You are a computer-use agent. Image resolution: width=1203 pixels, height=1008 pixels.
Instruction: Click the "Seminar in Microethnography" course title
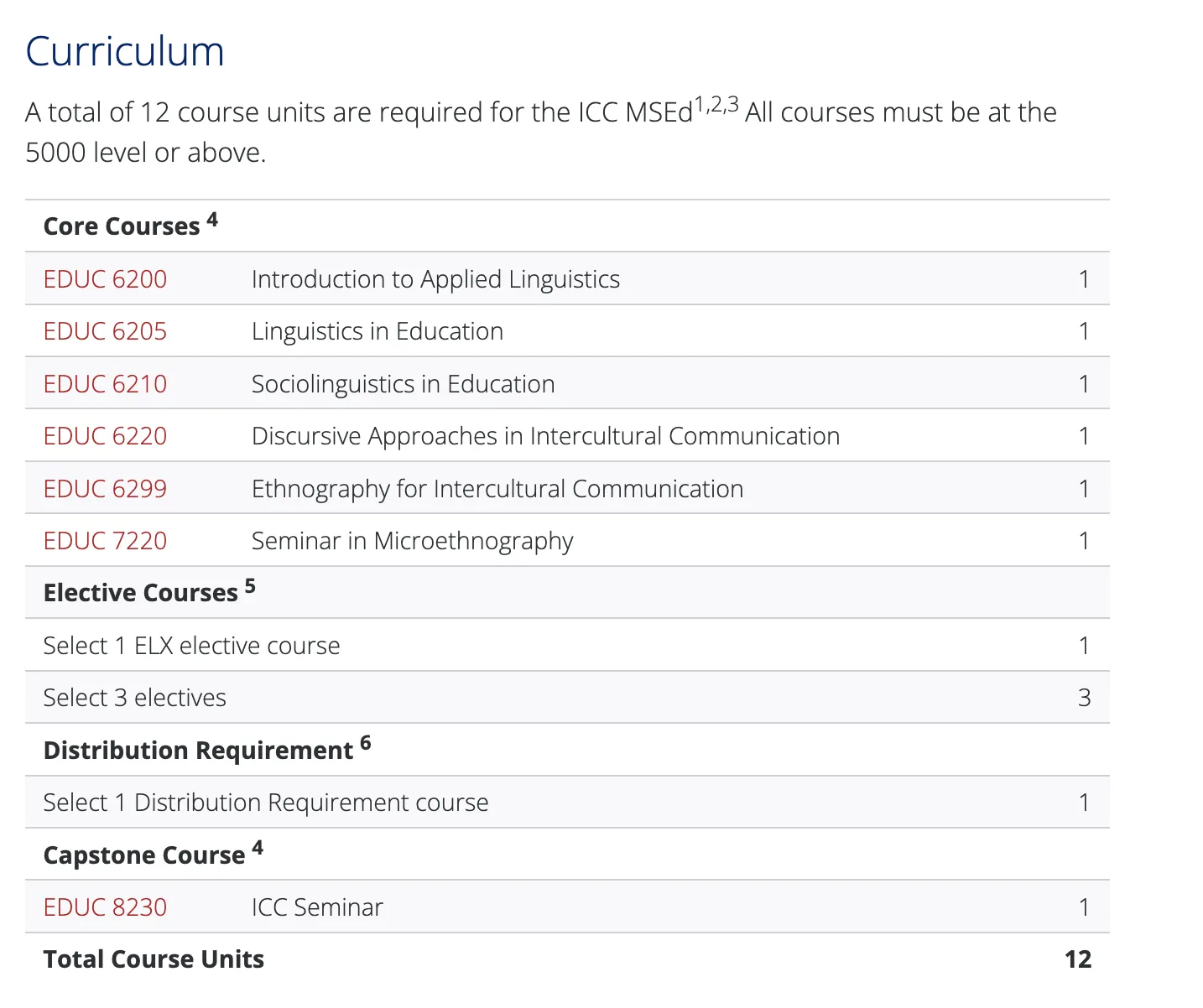click(412, 541)
